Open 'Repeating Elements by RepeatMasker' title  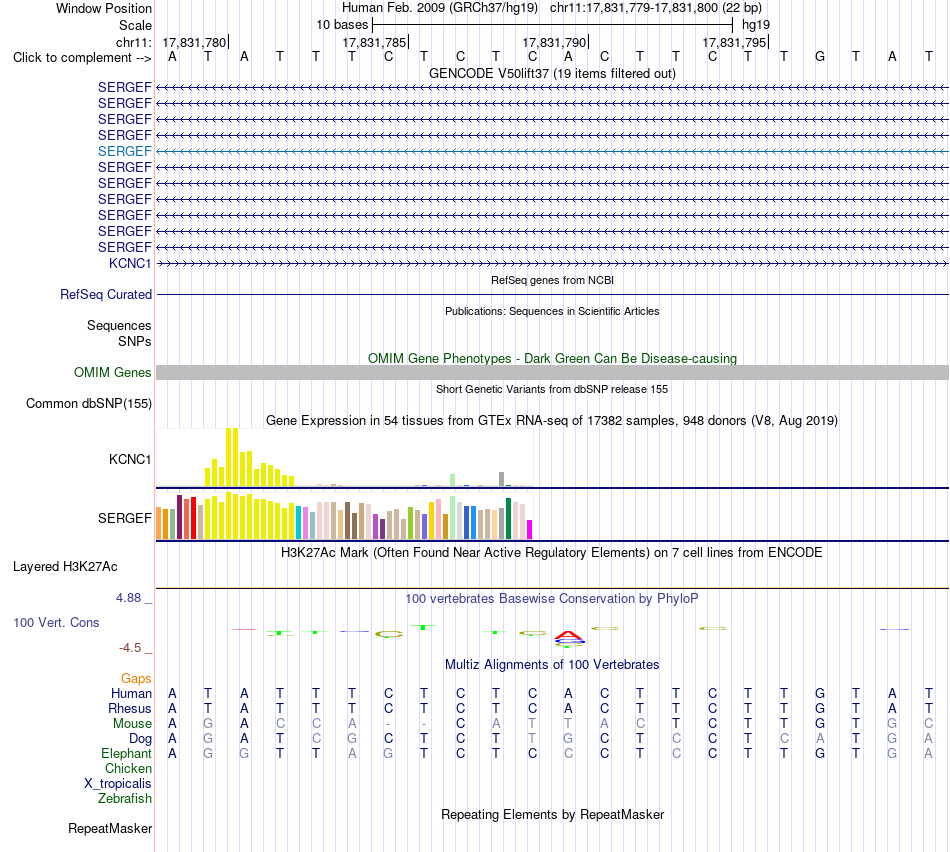[552, 815]
